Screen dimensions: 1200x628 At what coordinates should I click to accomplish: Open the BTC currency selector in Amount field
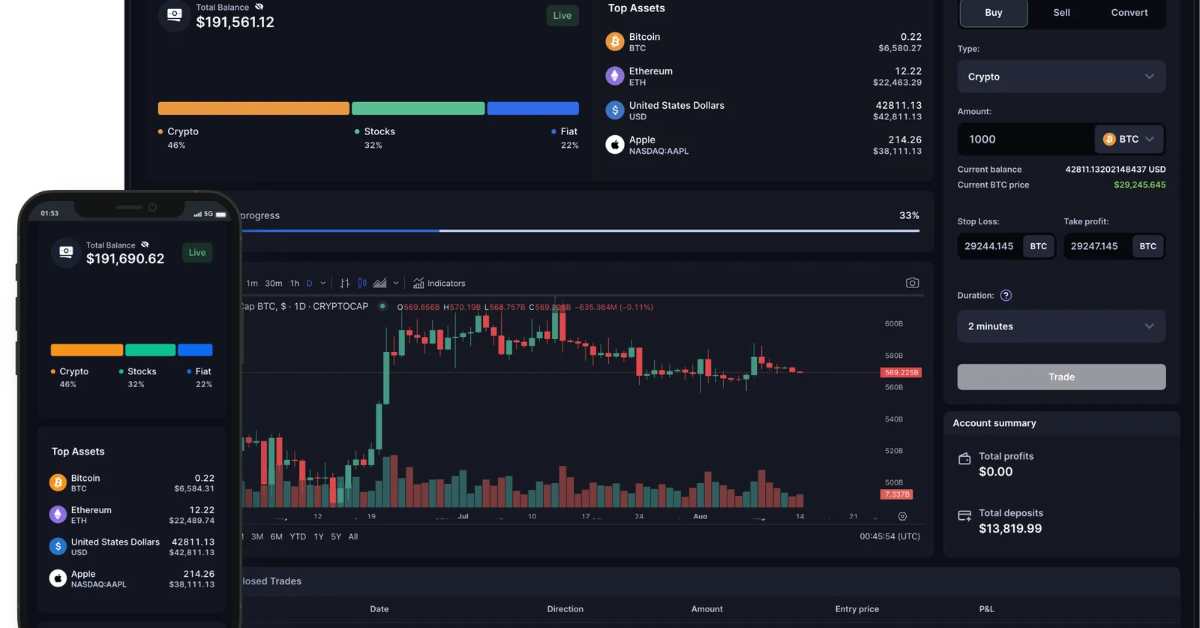pyautogui.click(x=1128, y=139)
